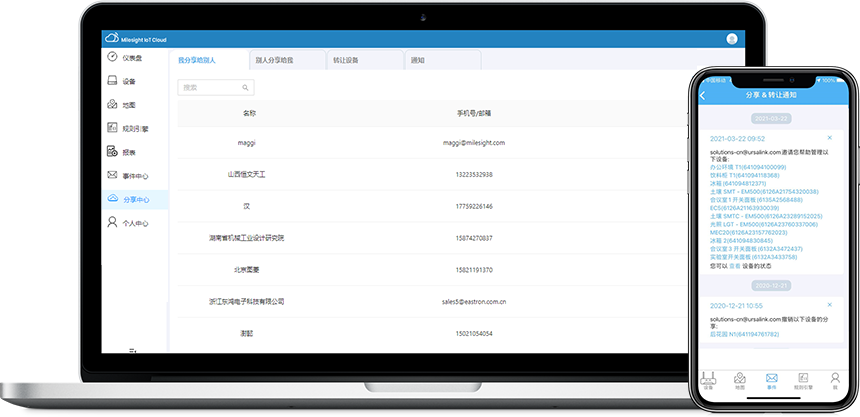Open device link 土壤 SMTC - EM500 on the phone

coord(766,216)
